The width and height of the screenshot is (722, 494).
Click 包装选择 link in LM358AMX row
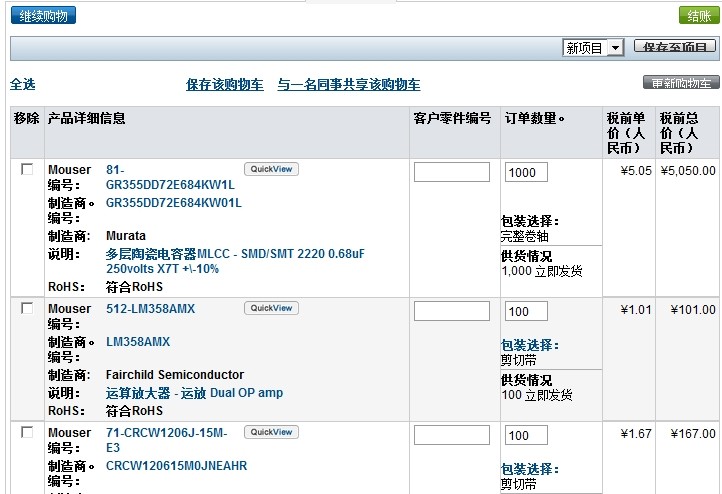point(530,345)
